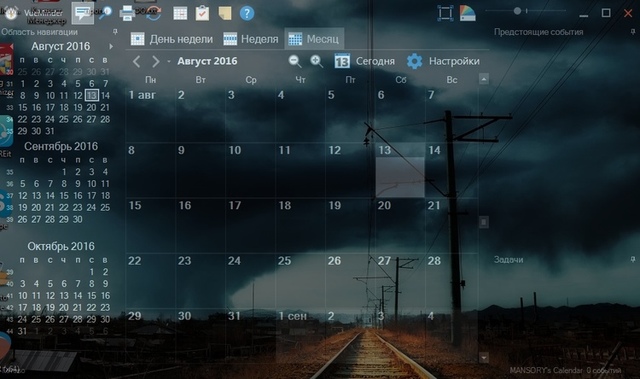
Task: Open the color palette theme icon
Action: click(x=468, y=13)
